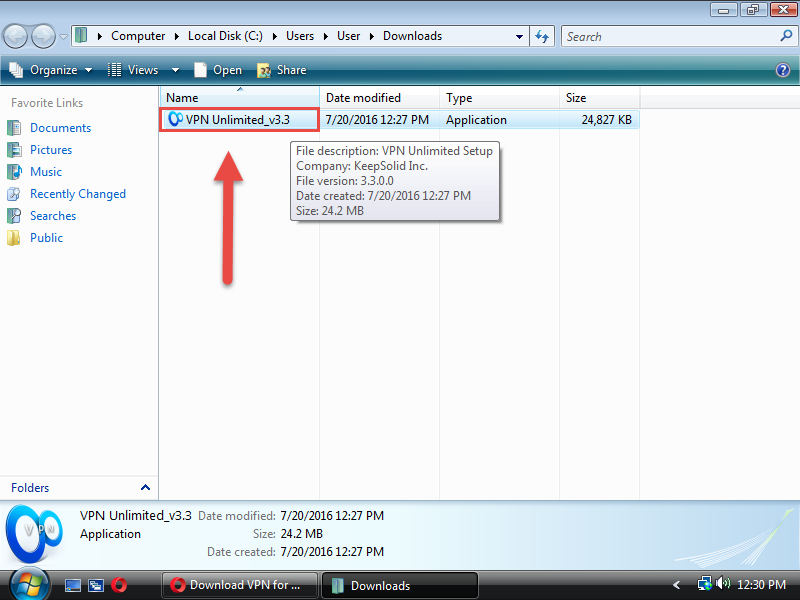
Task: Select User in the address path
Action: (x=348, y=36)
